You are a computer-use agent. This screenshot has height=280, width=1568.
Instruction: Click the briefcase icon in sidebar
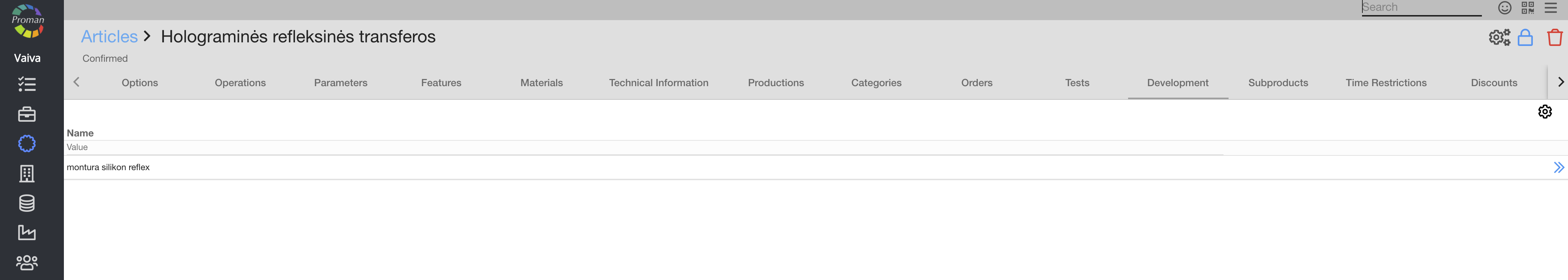pyautogui.click(x=27, y=114)
